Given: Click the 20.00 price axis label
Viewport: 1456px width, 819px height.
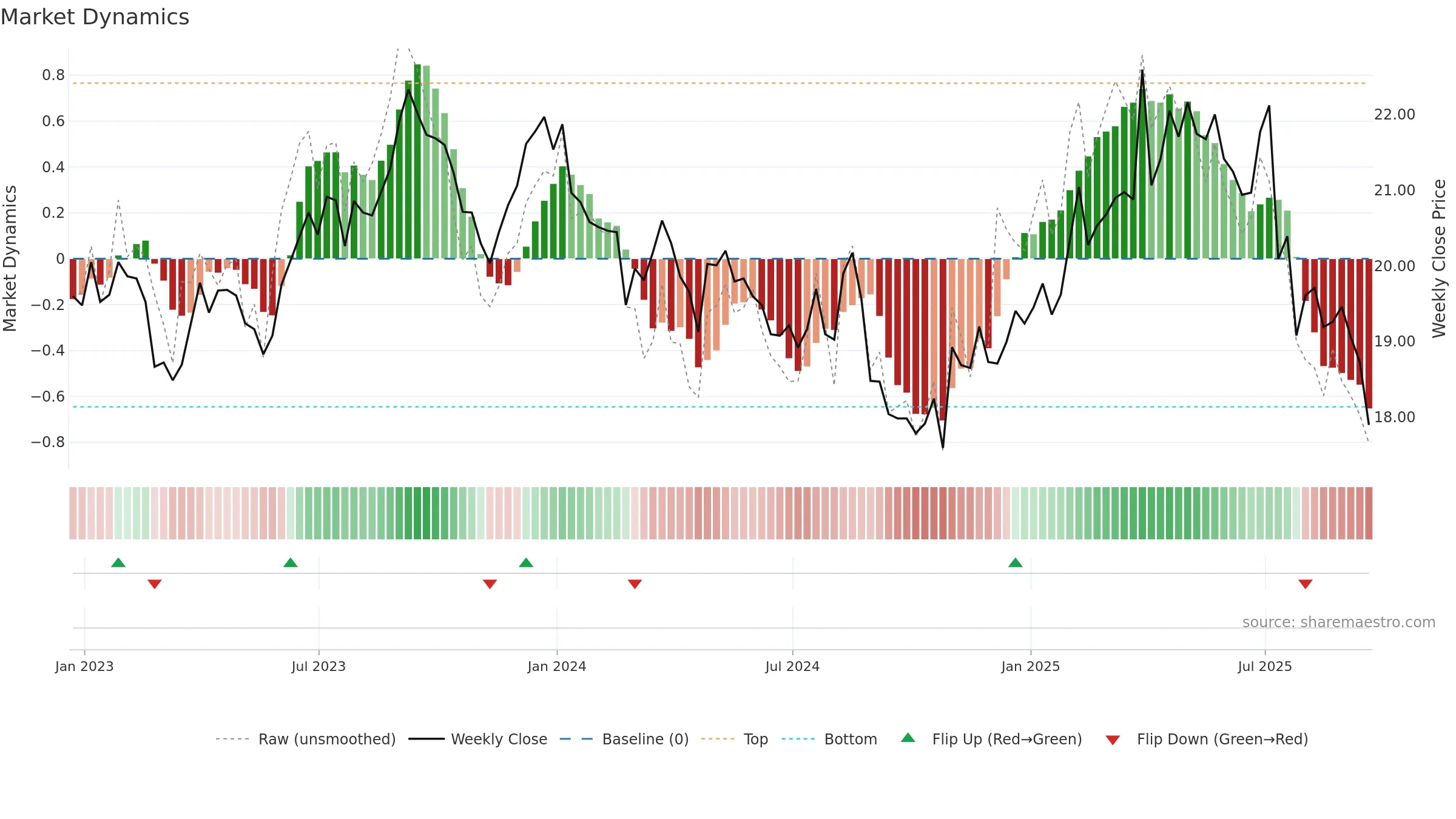Looking at the screenshot, I should point(1395,266).
